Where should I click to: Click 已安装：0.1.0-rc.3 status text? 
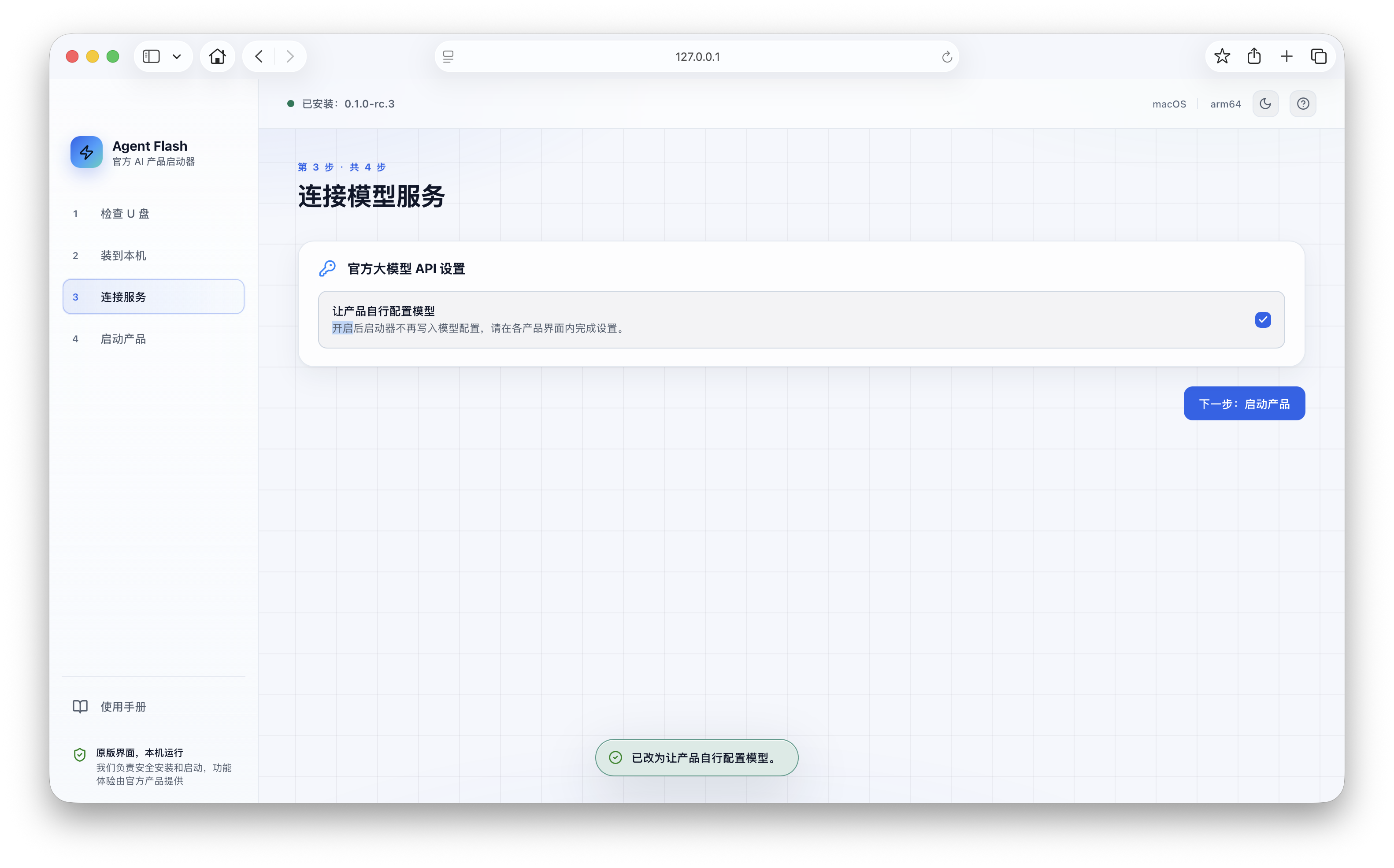348,104
